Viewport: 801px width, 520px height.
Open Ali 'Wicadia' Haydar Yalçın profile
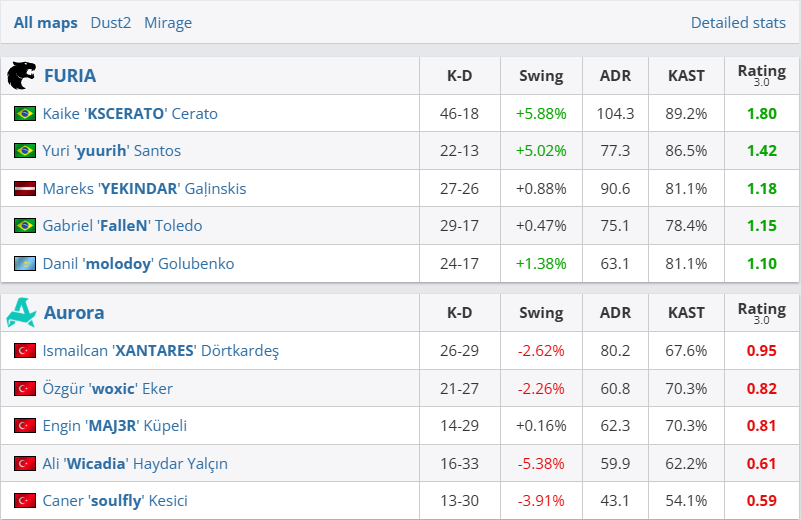[x=135, y=463]
